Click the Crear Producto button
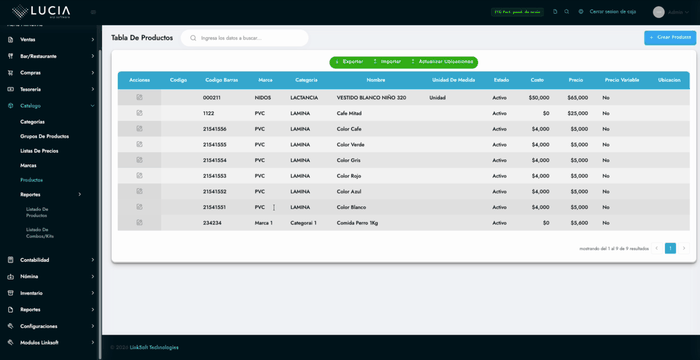This screenshot has height=360, width=700. 670,38
